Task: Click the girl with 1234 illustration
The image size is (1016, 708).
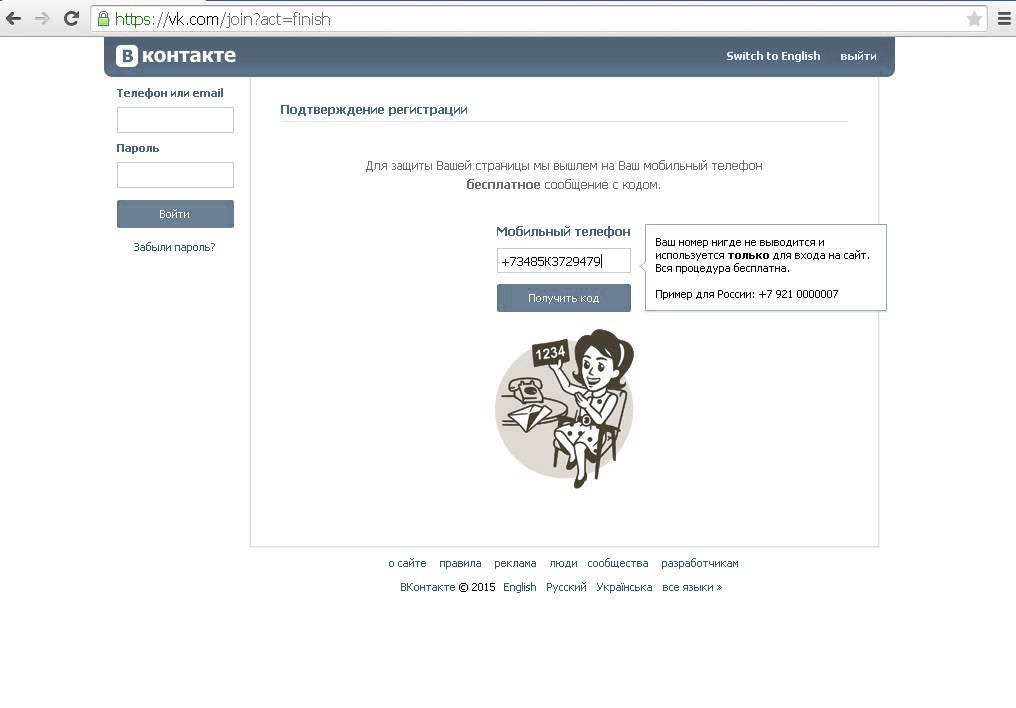Action: (x=564, y=409)
